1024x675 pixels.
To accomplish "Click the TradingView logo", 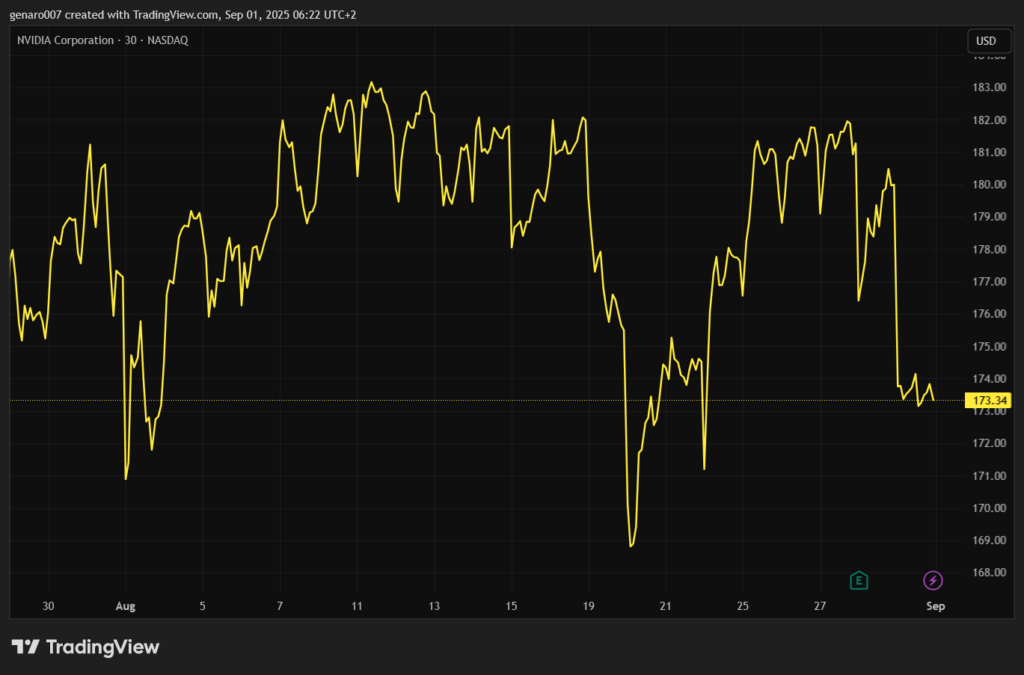I will pos(85,647).
